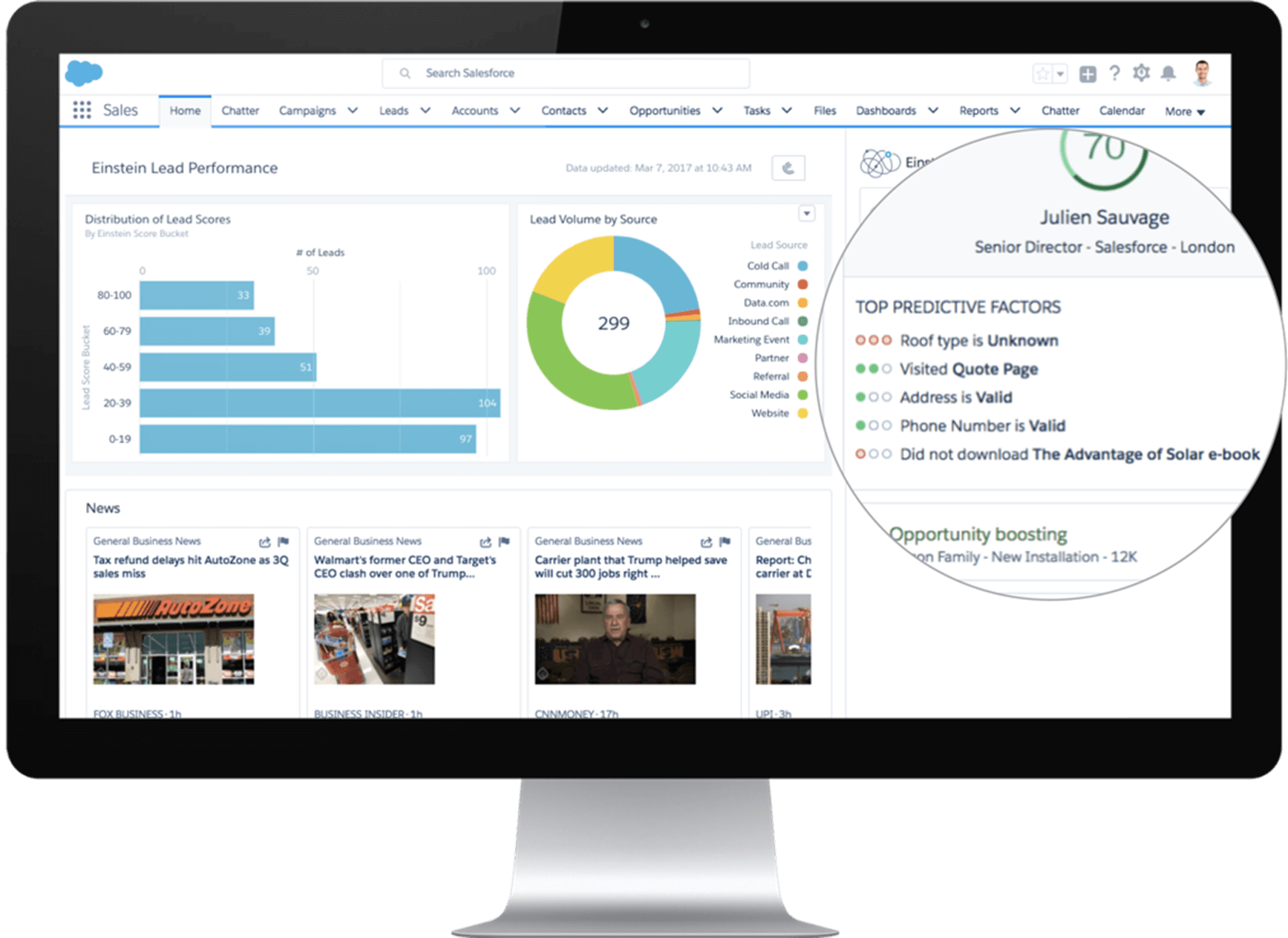
Task: Expand the Dashboards tab dropdown chevron
Action: click(933, 111)
